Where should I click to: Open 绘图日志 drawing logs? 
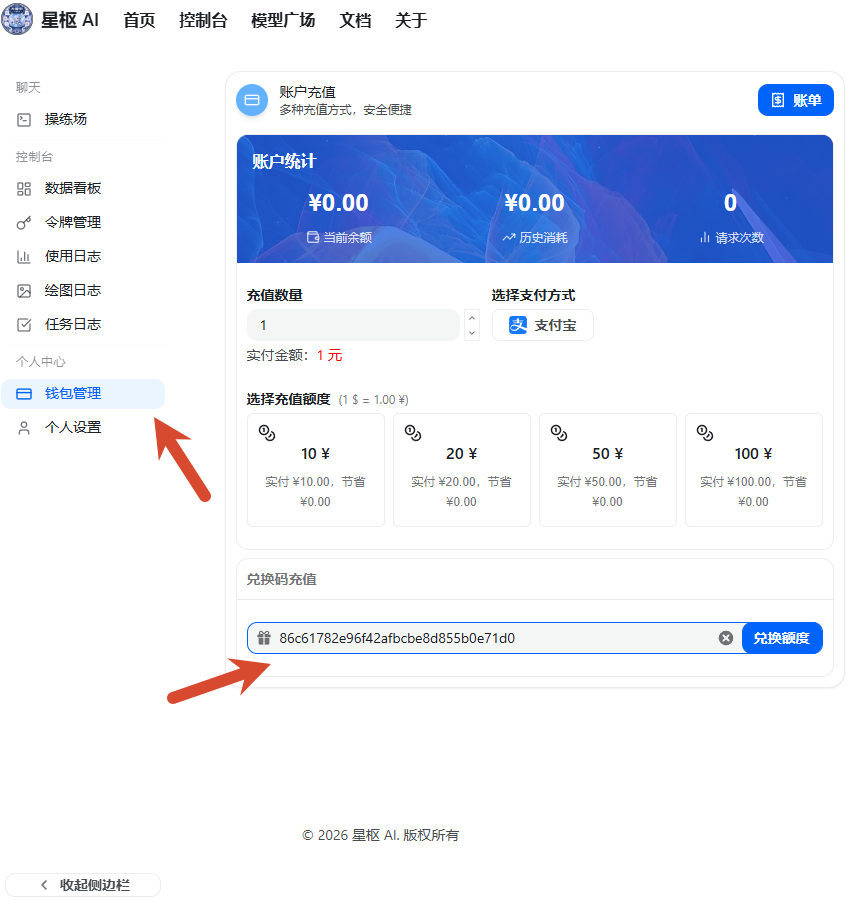tap(72, 290)
